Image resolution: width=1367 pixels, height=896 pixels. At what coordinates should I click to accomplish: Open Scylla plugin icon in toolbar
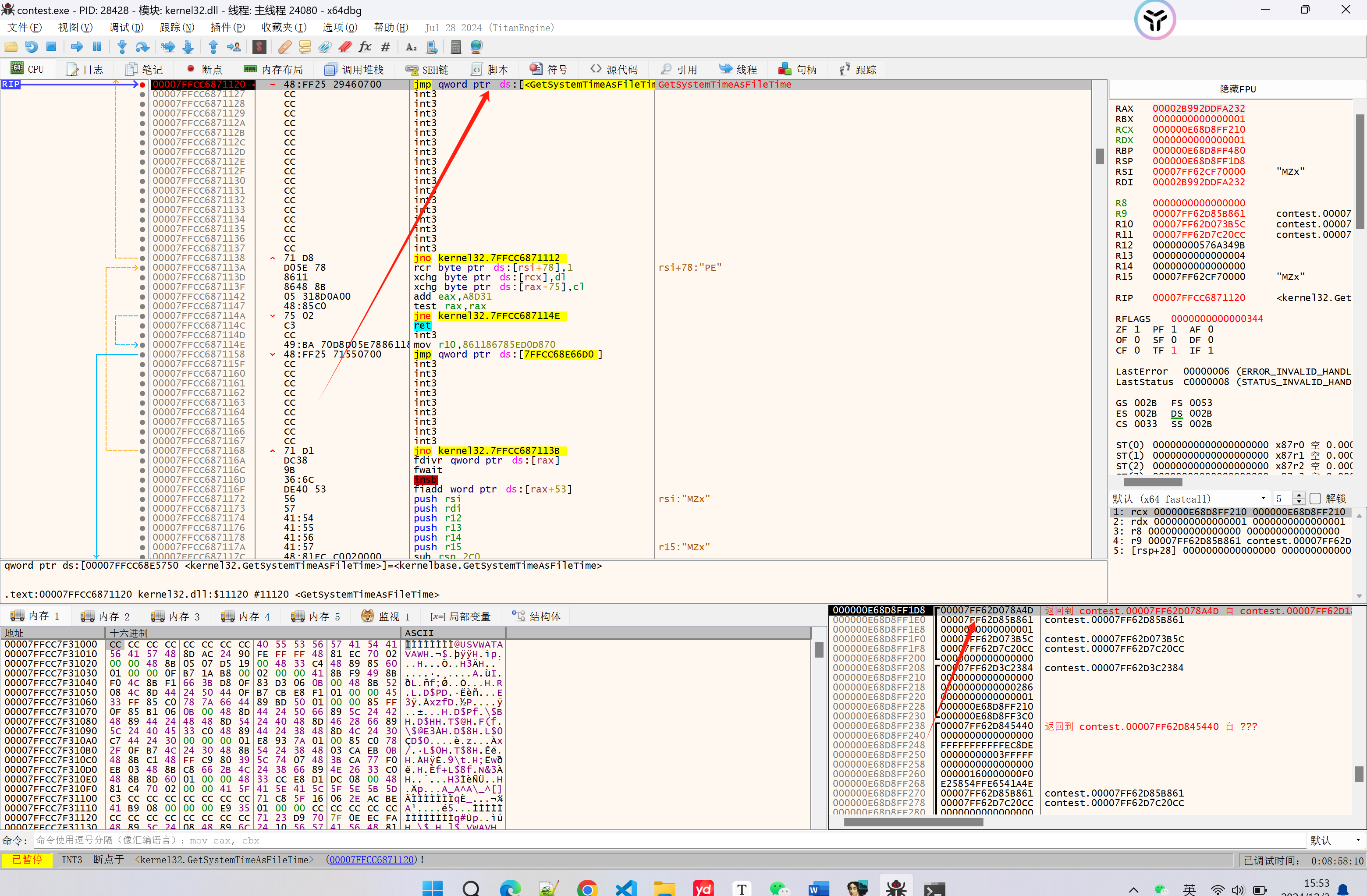click(x=259, y=47)
